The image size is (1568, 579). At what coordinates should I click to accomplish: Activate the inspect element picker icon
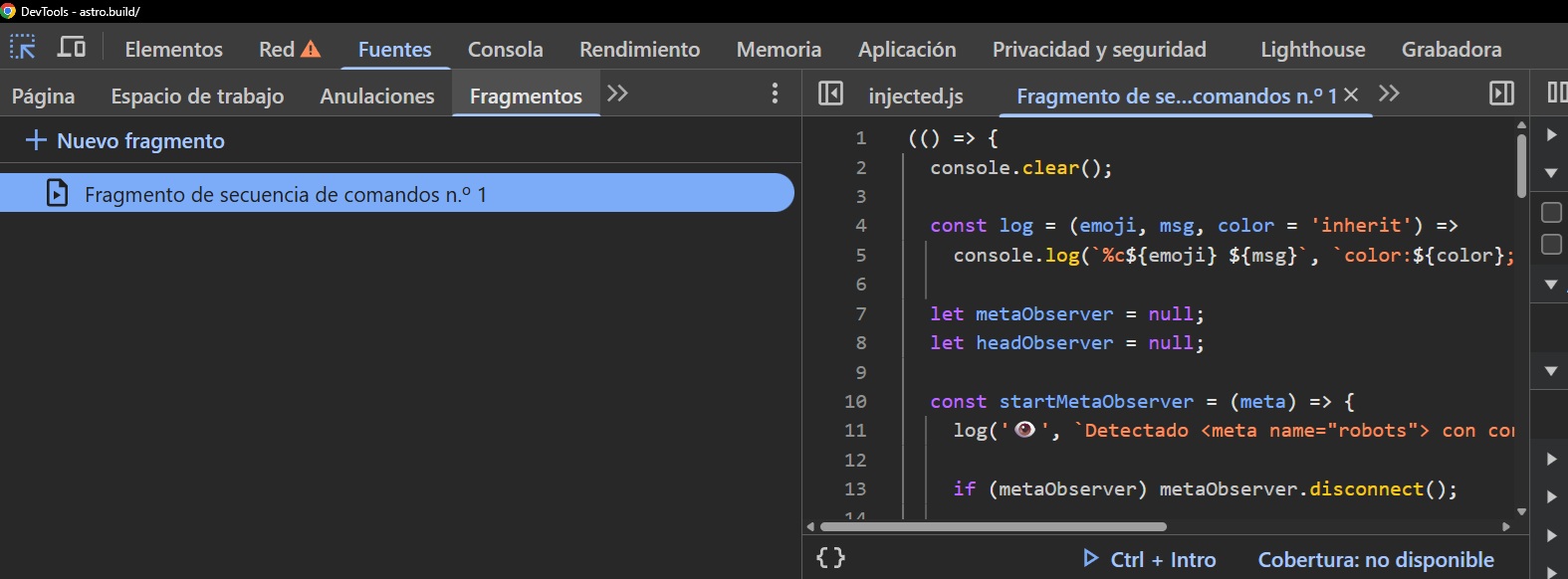point(22,48)
